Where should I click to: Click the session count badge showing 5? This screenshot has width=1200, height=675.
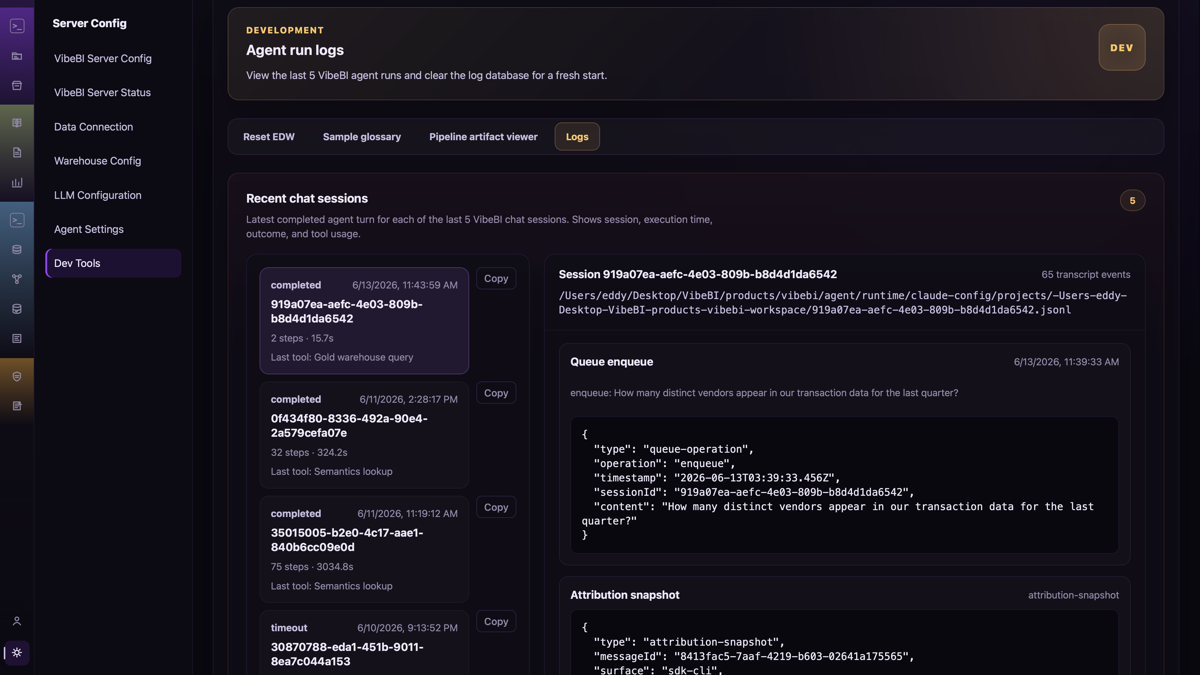click(1132, 201)
